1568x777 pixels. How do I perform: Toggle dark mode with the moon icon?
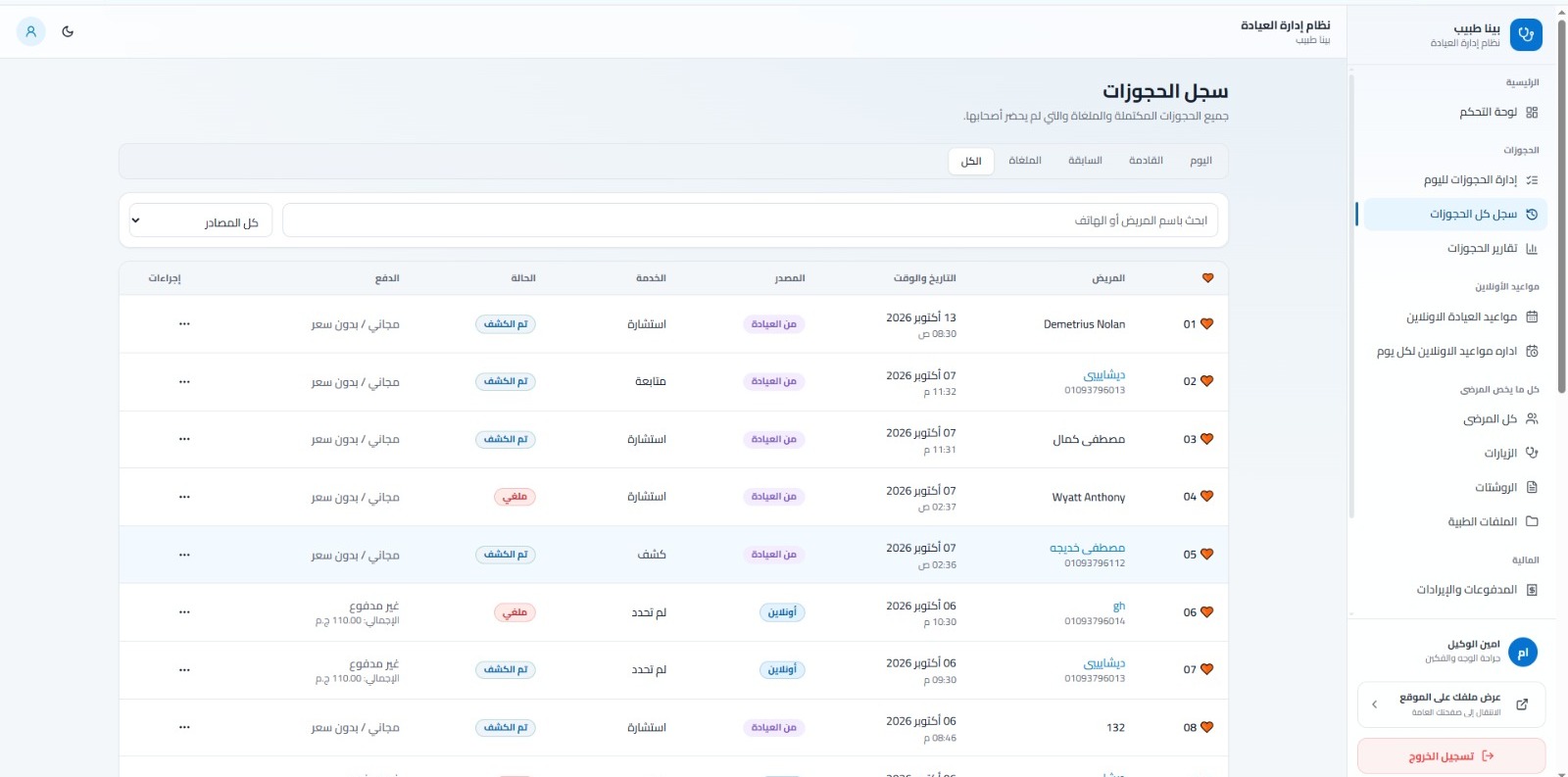[x=68, y=31]
